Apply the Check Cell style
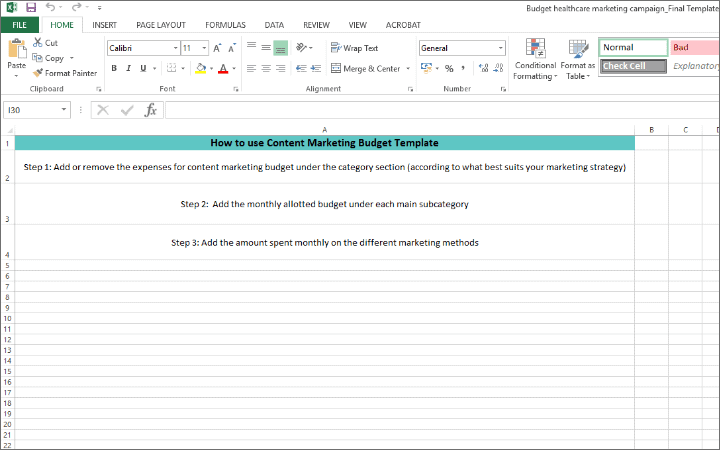The width and height of the screenshot is (720, 450). tap(632, 66)
